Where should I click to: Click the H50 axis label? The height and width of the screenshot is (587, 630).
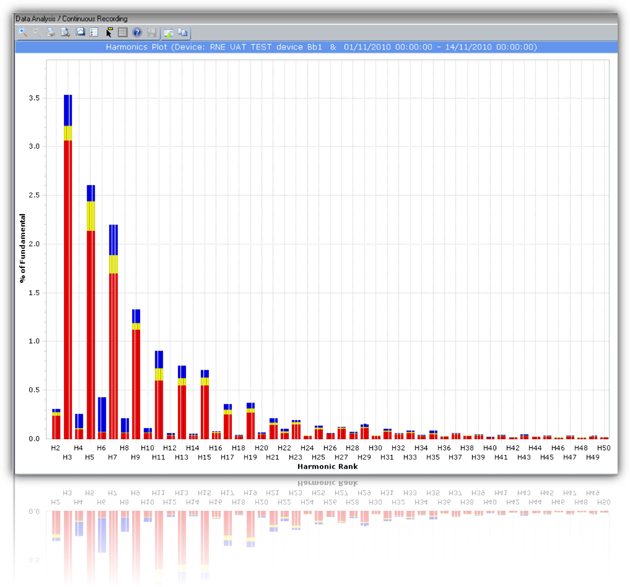[x=603, y=448]
